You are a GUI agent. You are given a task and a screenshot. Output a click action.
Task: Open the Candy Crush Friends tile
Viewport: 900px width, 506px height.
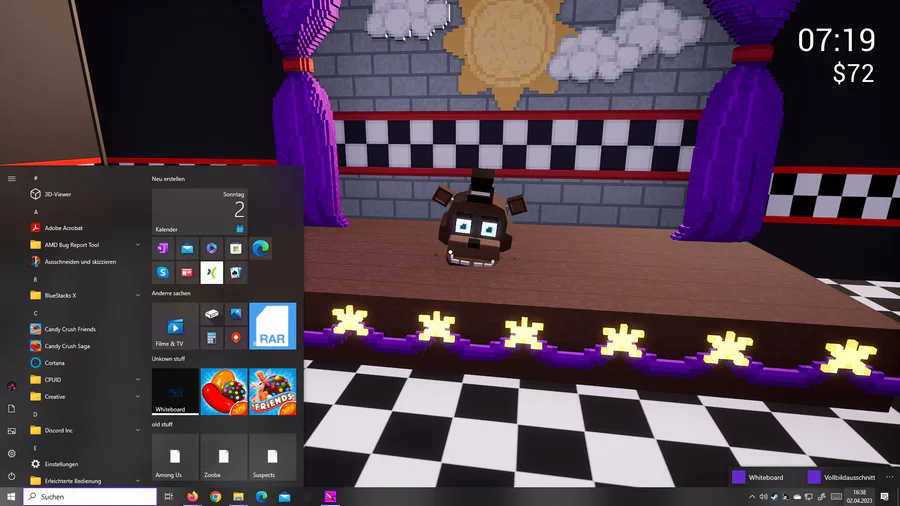[x=273, y=391]
